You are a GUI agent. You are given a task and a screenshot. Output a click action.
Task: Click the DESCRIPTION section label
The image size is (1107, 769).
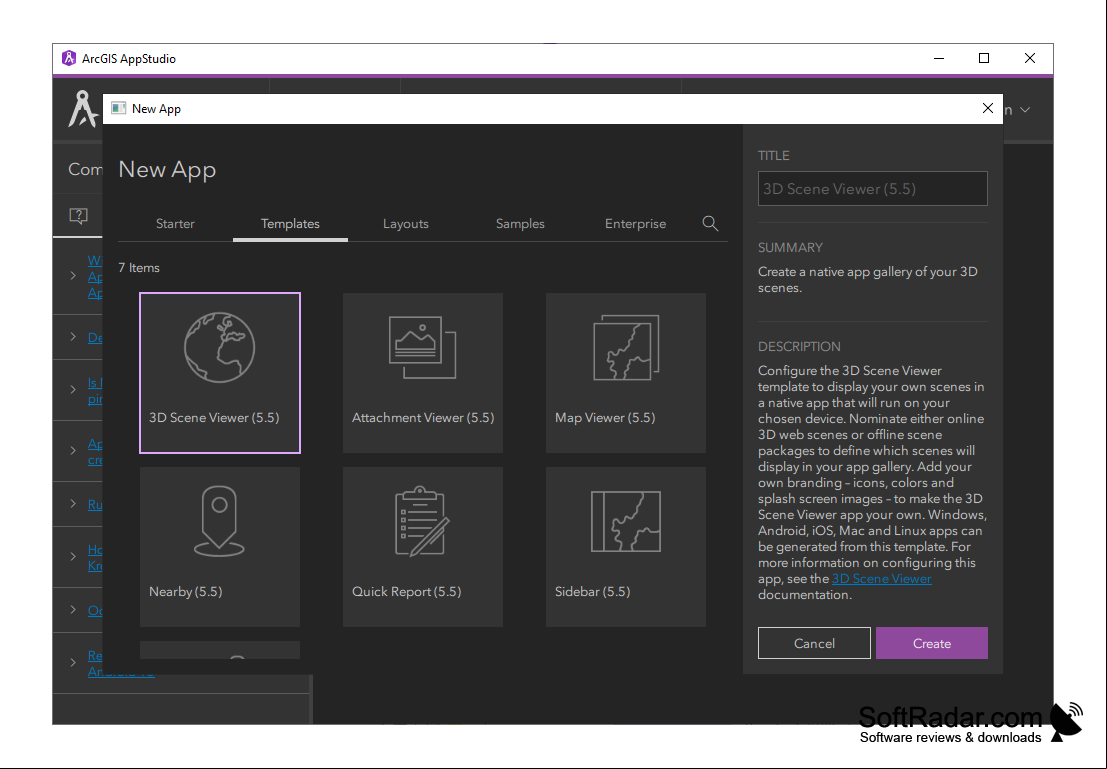point(799,347)
